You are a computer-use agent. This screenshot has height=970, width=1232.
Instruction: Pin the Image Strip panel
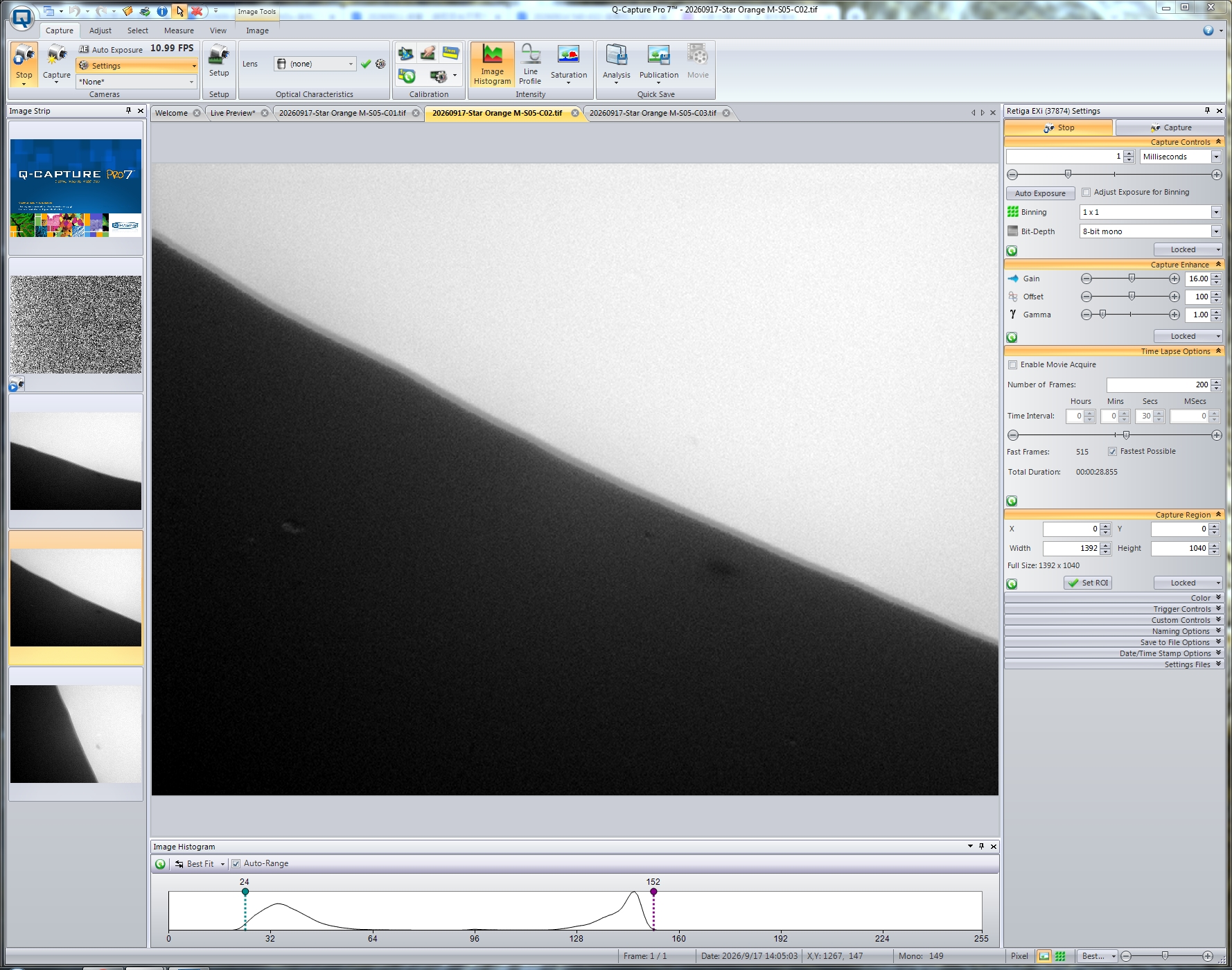128,111
